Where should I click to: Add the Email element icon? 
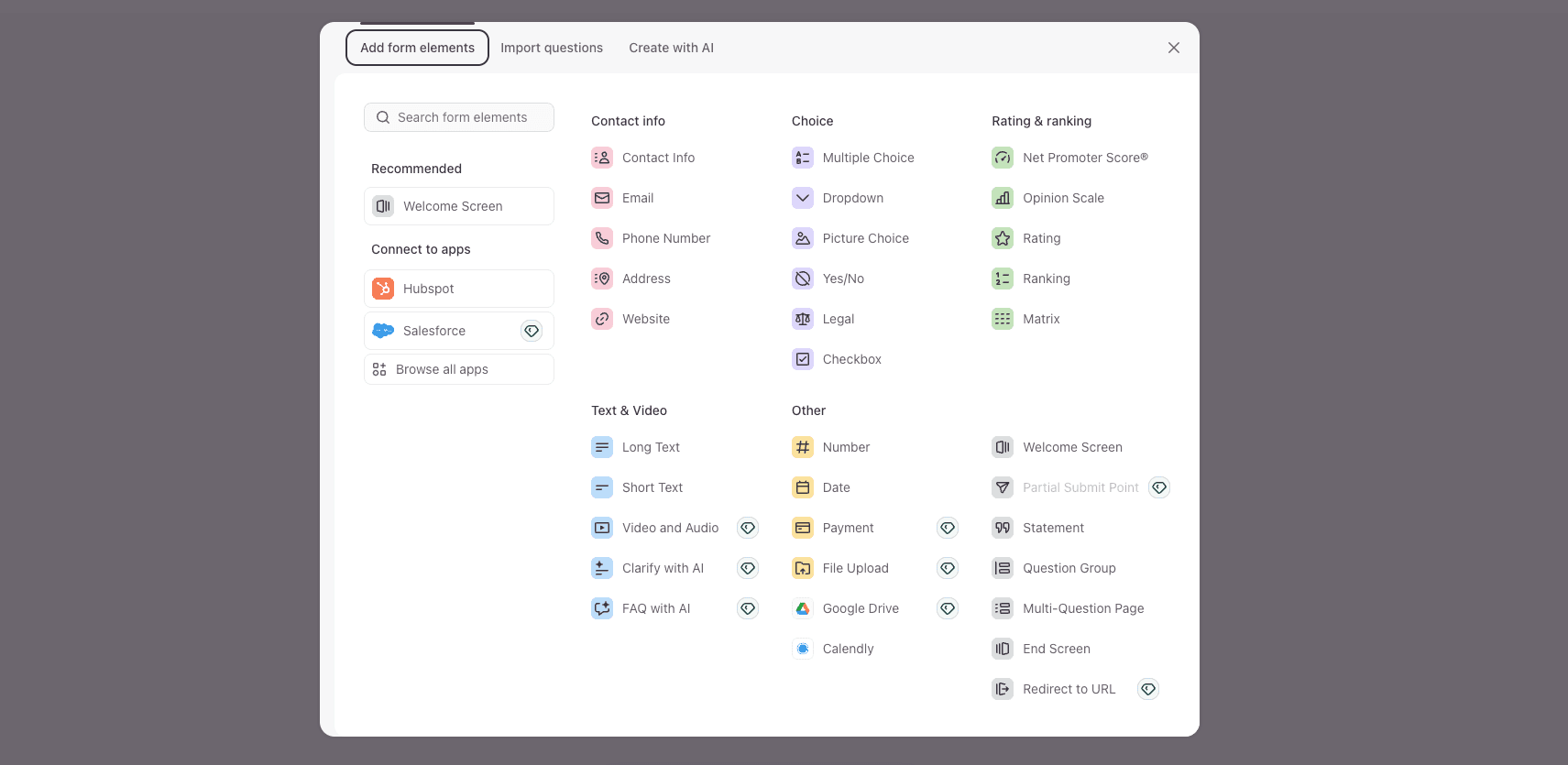[602, 198]
